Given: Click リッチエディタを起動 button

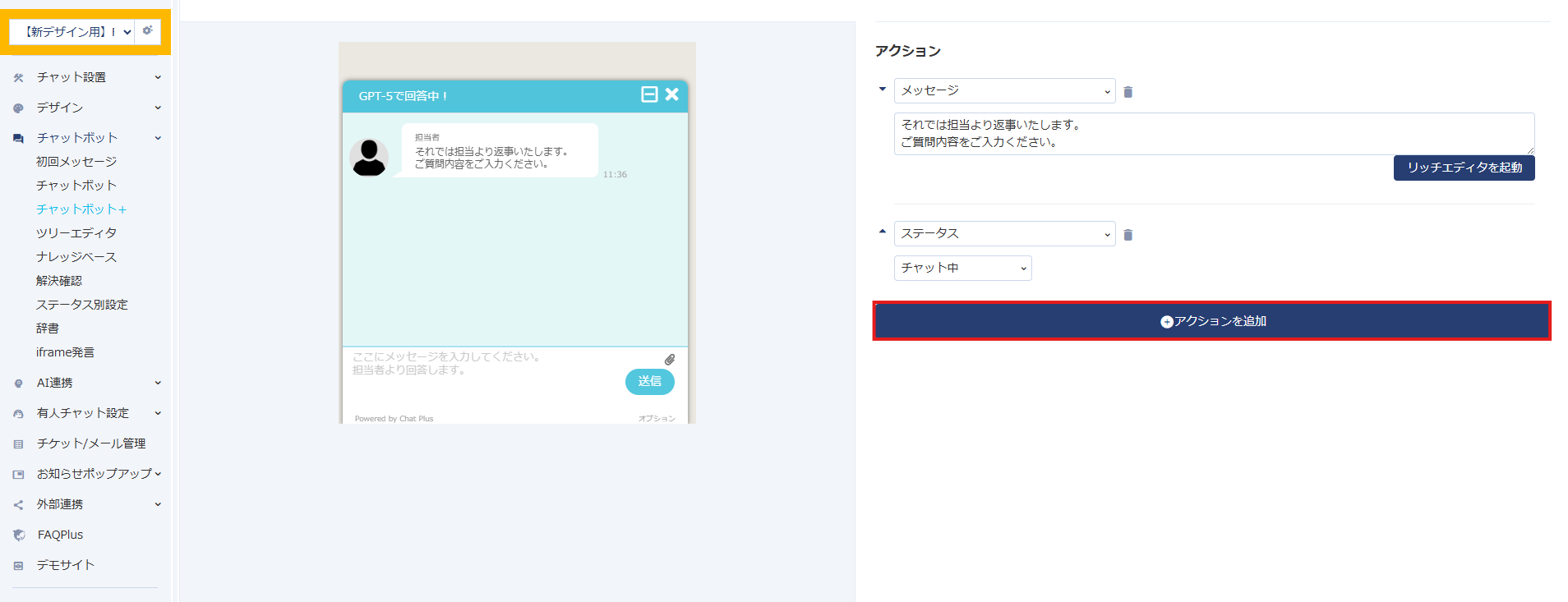Looking at the screenshot, I should 1464,168.
